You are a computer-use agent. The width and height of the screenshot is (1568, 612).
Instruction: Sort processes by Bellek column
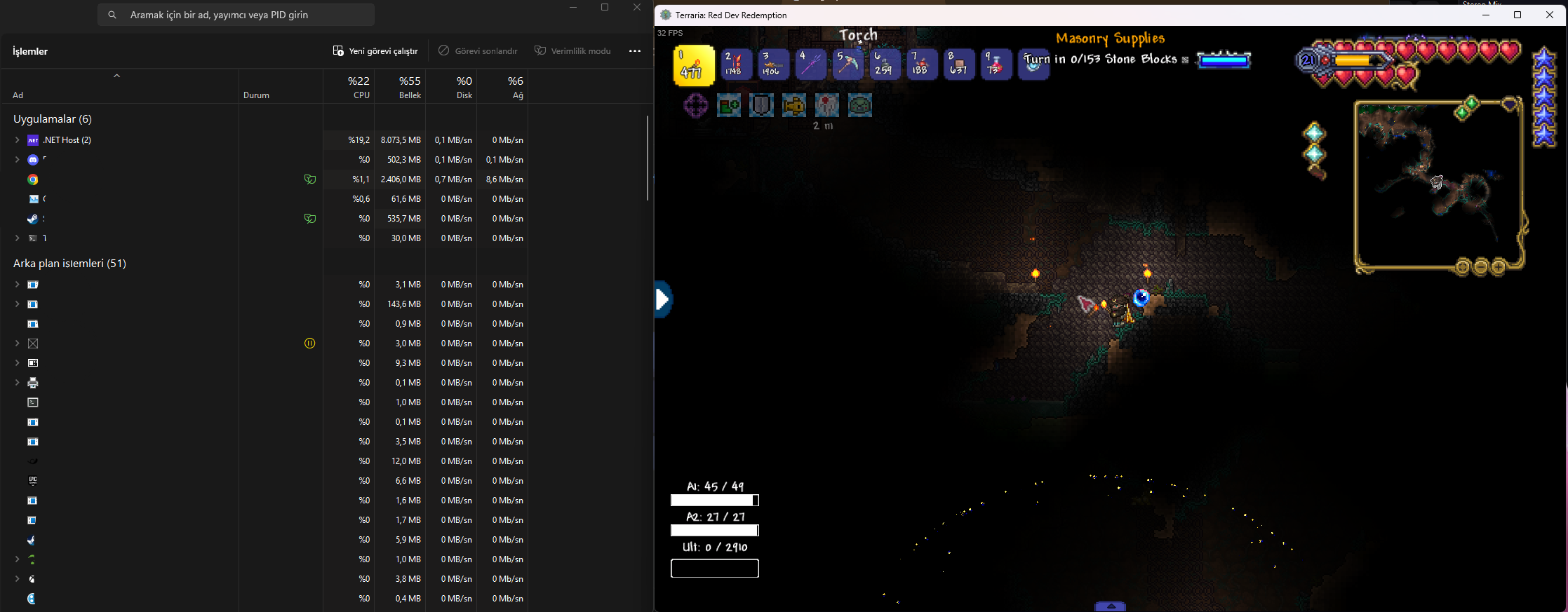coord(400,86)
